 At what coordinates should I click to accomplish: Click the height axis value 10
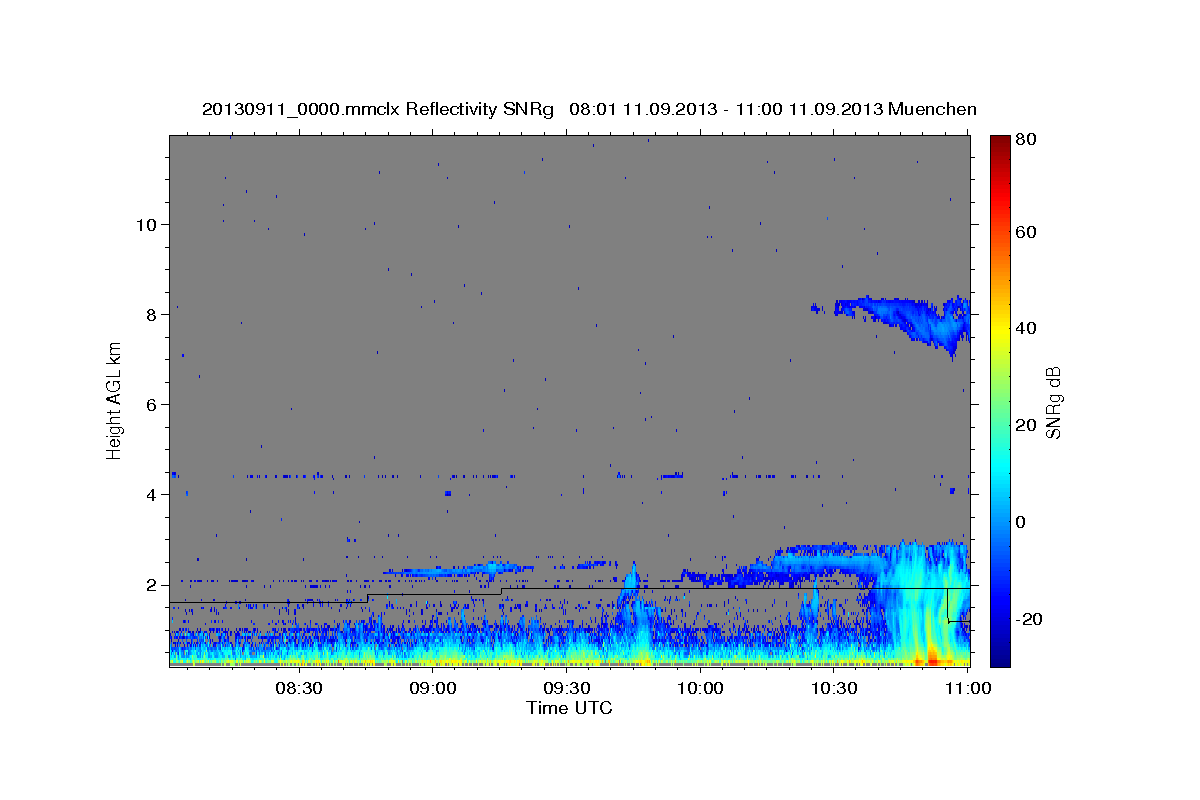(x=146, y=224)
